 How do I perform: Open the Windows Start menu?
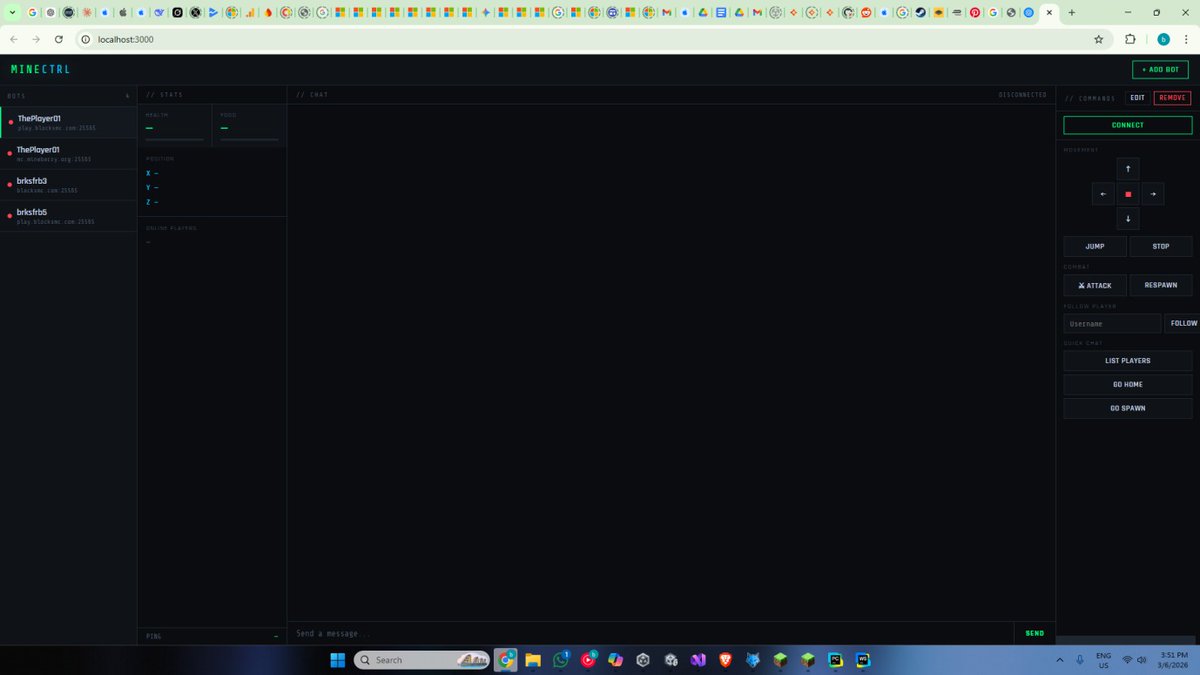coord(338,660)
